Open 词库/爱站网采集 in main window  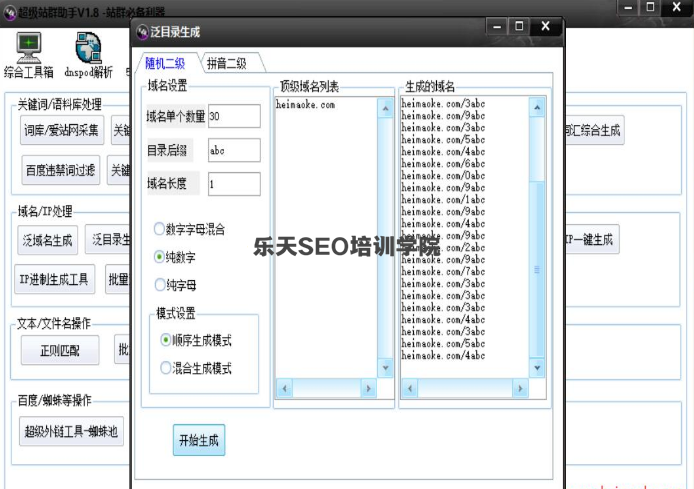tap(62, 130)
